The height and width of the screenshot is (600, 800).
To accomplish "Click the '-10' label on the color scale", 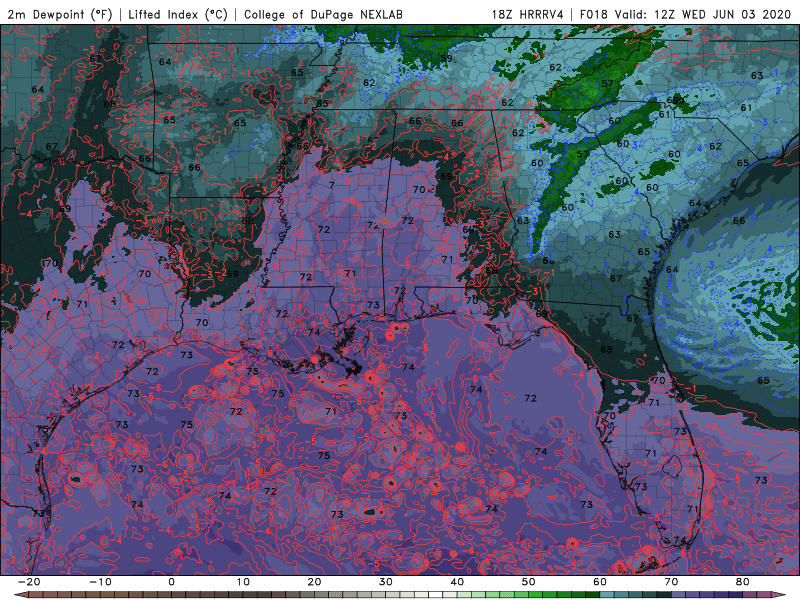I will tap(100, 582).
